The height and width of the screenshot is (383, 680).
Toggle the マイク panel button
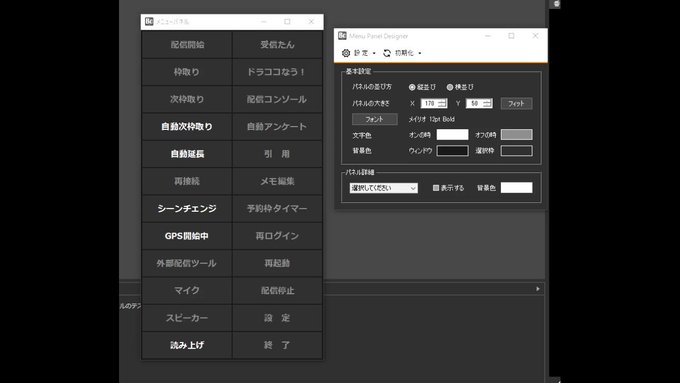[x=187, y=291]
